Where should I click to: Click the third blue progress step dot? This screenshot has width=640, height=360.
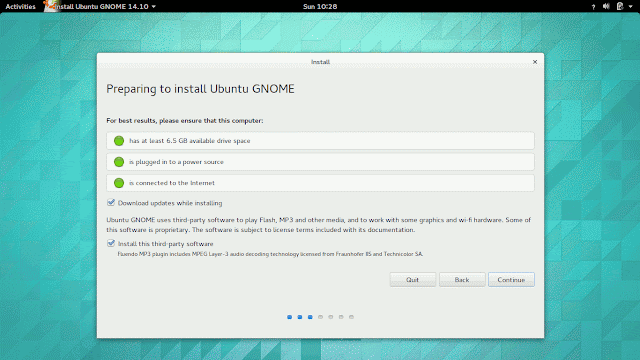[310, 317]
